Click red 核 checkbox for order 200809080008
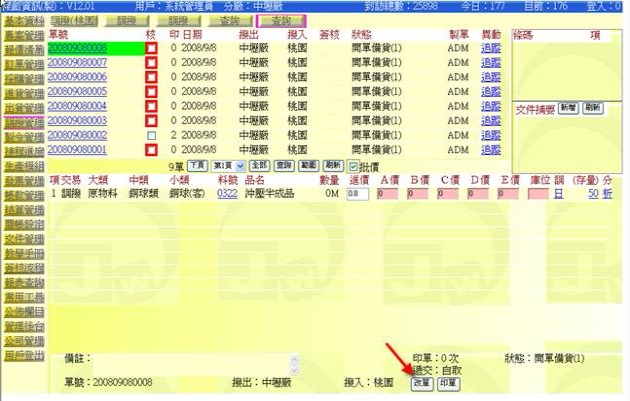 (x=151, y=48)
